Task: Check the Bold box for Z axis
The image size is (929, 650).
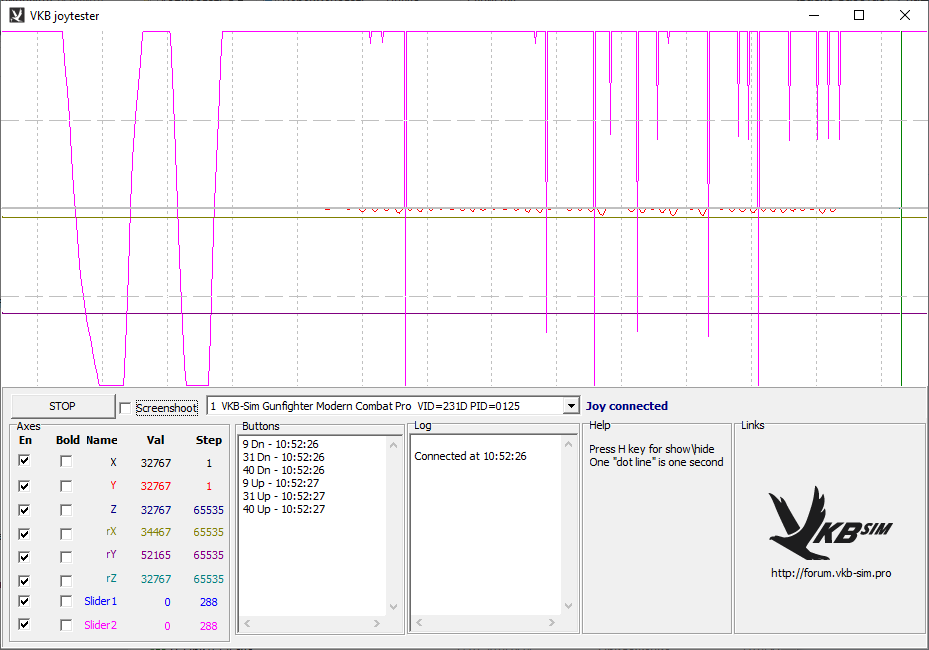Action: click(x=66, y=510)
